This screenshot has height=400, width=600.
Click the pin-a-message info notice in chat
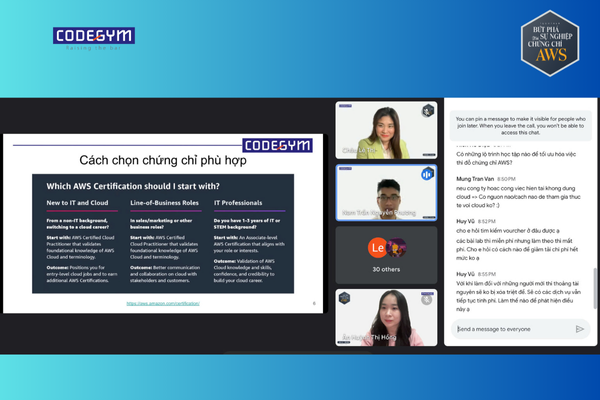[x=520, y=126]
